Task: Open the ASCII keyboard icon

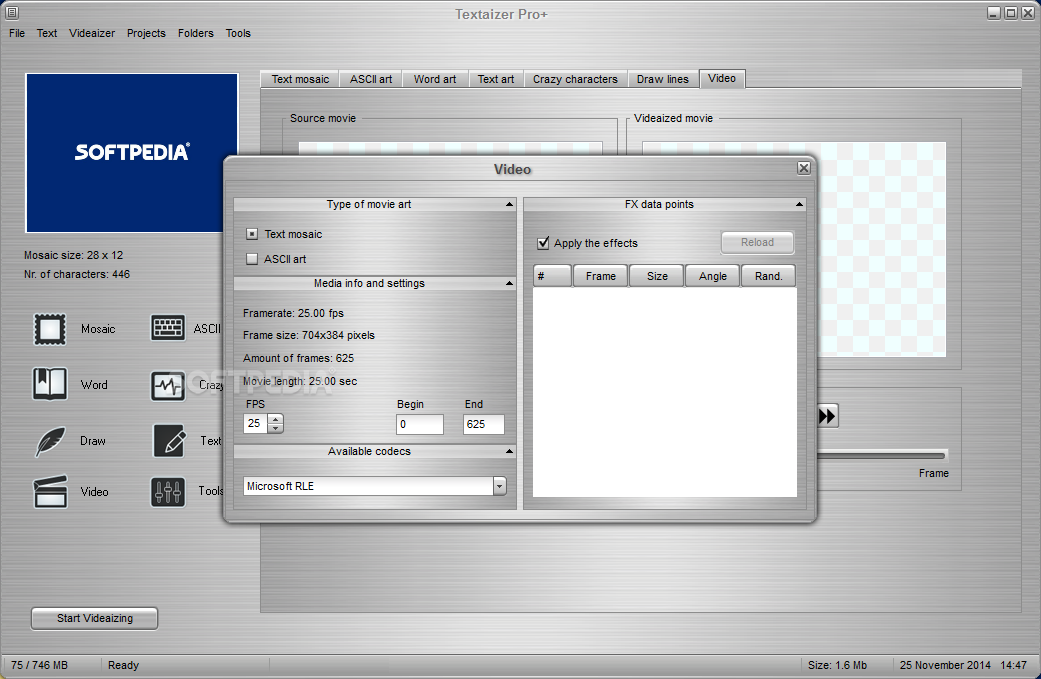Action: (x=168, y=328)
